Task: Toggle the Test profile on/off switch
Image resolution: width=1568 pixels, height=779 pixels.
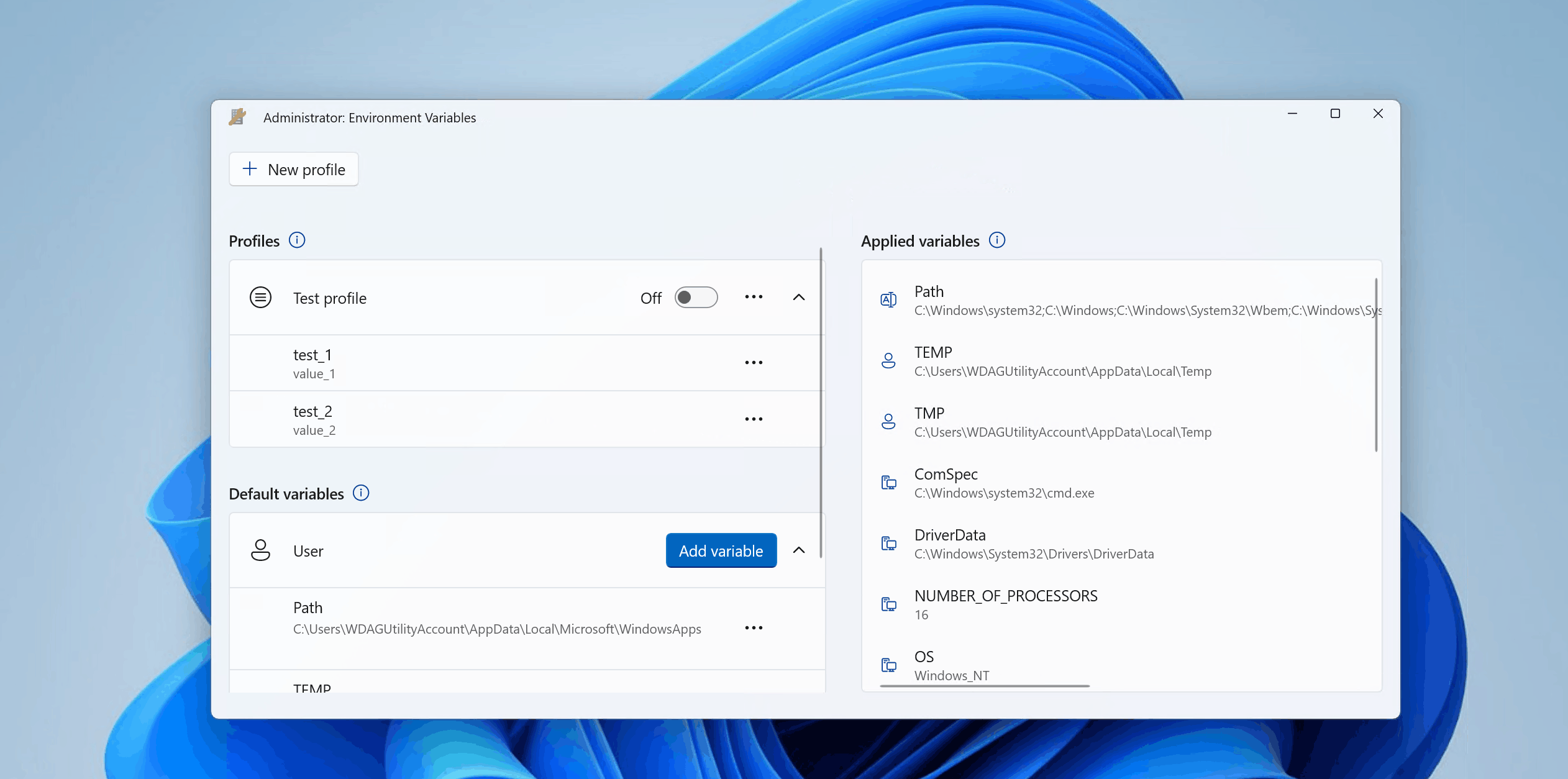Action: [x=696, y=297]
